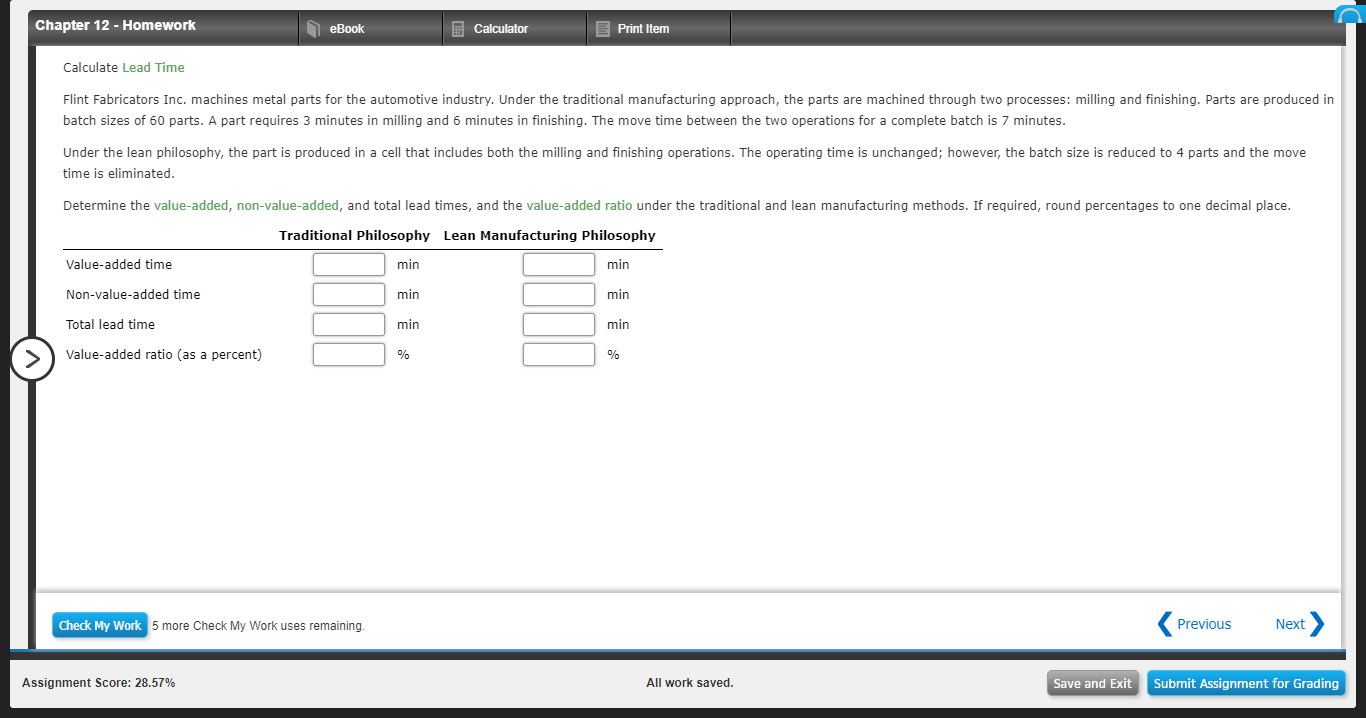
Task: Click the non-value-added term link
Action: tap(289, 205)
